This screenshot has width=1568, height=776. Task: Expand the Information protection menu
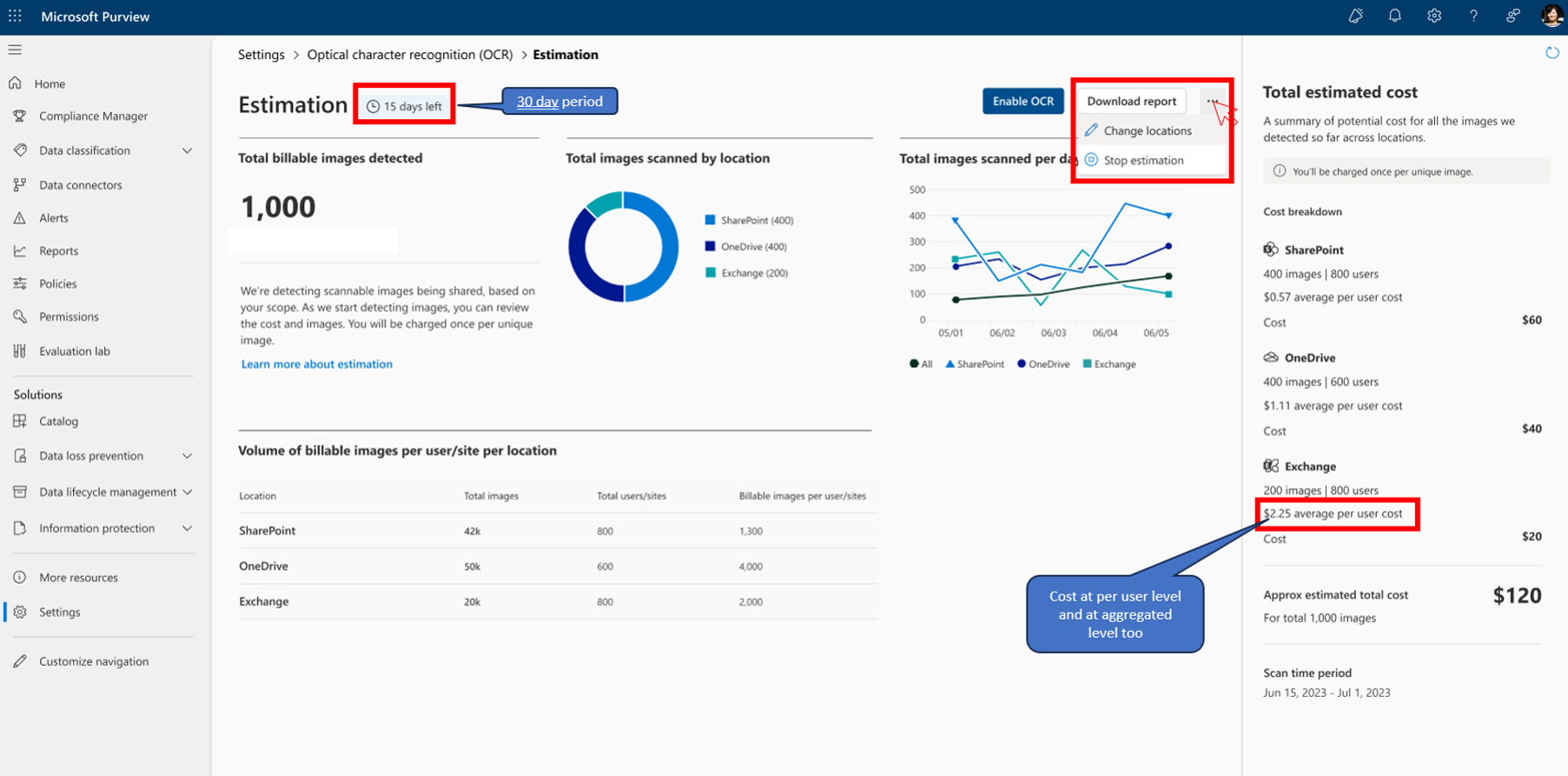[187, 528]
